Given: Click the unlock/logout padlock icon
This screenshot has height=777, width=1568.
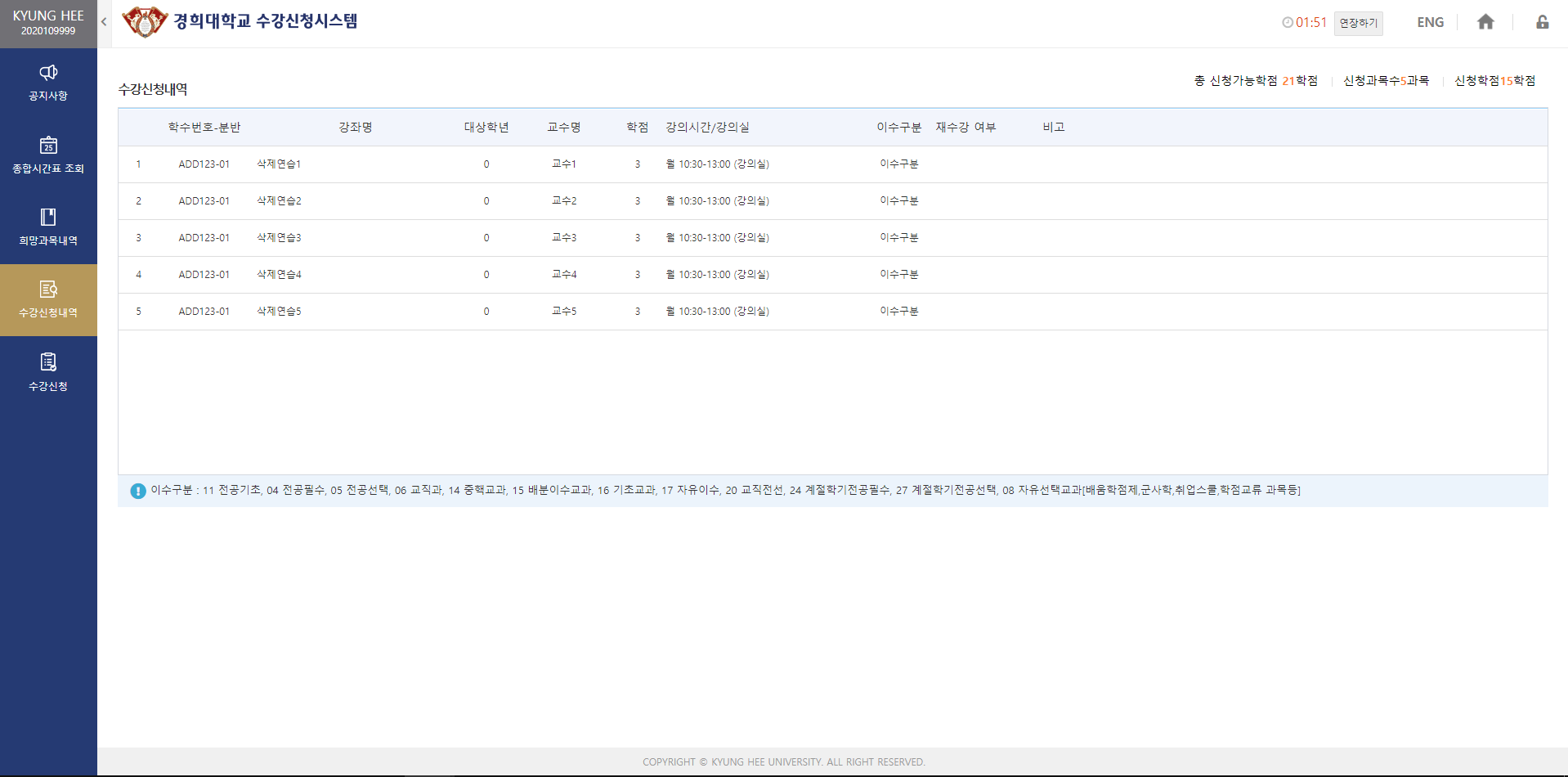Looking at the screenshot, I should click(x=1542, y=22).
